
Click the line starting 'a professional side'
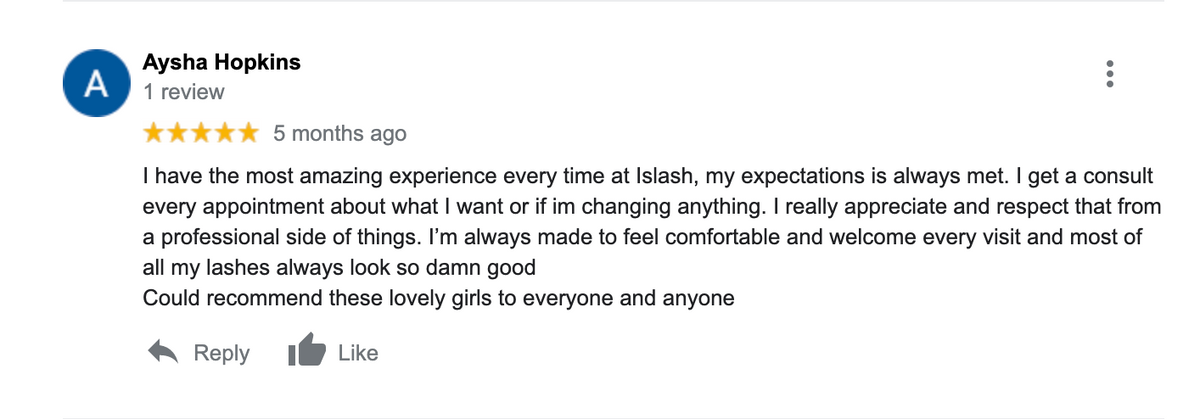pos(640,237)
